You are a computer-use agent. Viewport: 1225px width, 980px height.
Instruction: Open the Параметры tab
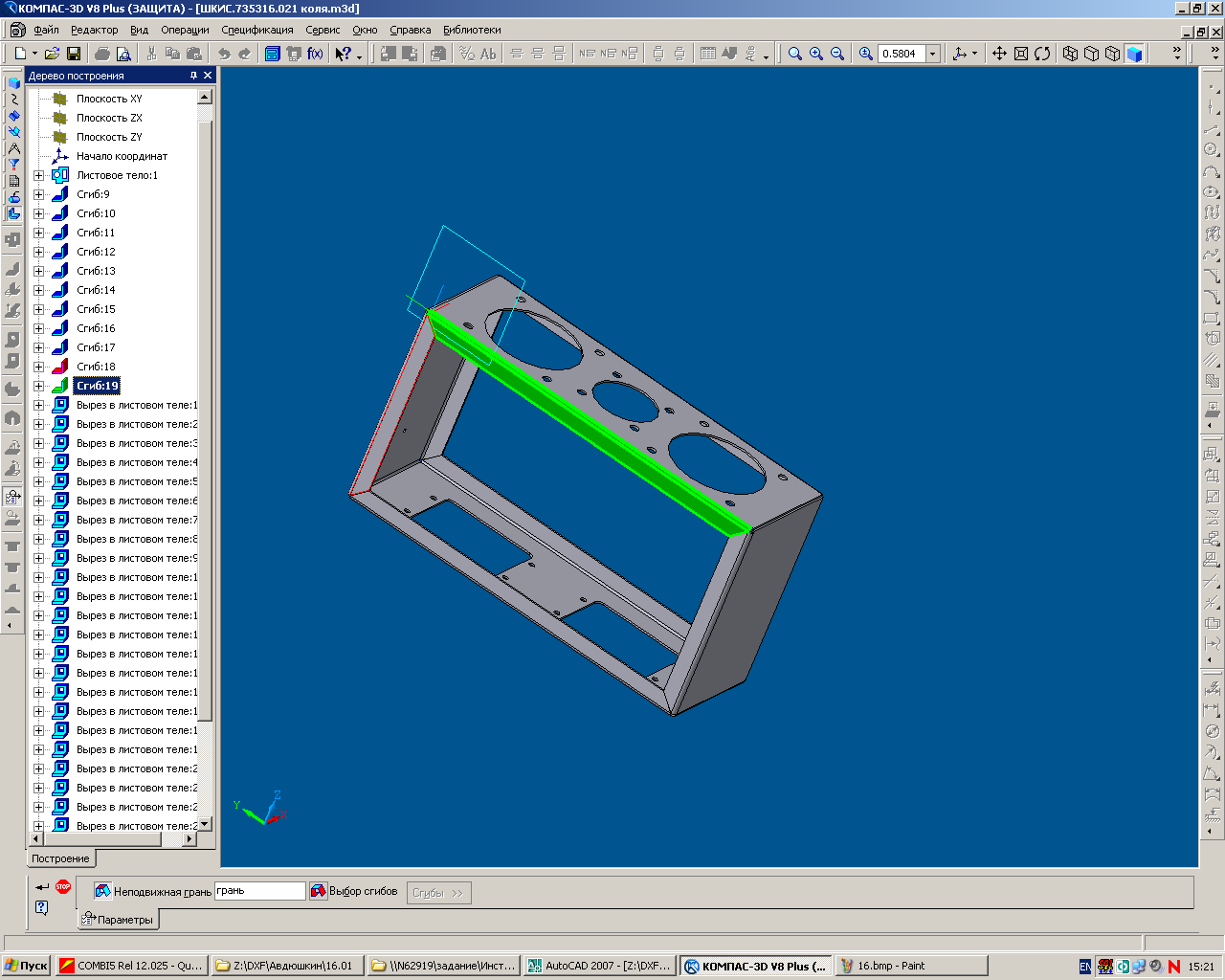(118, 920)
